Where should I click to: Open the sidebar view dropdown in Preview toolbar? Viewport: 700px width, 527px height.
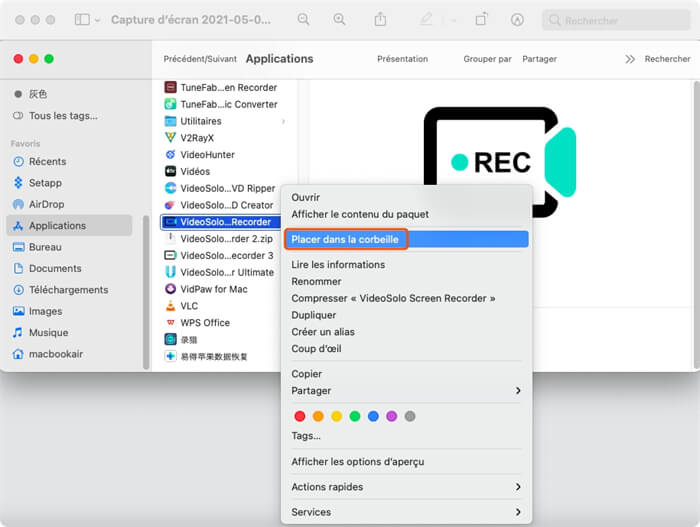click(87, 20)
